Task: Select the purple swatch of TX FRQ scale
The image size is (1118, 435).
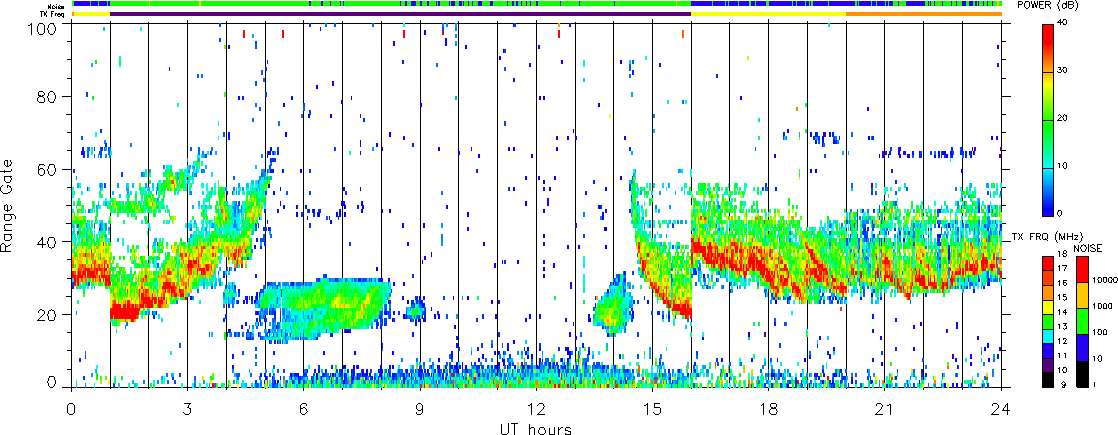Action: 1047,365
